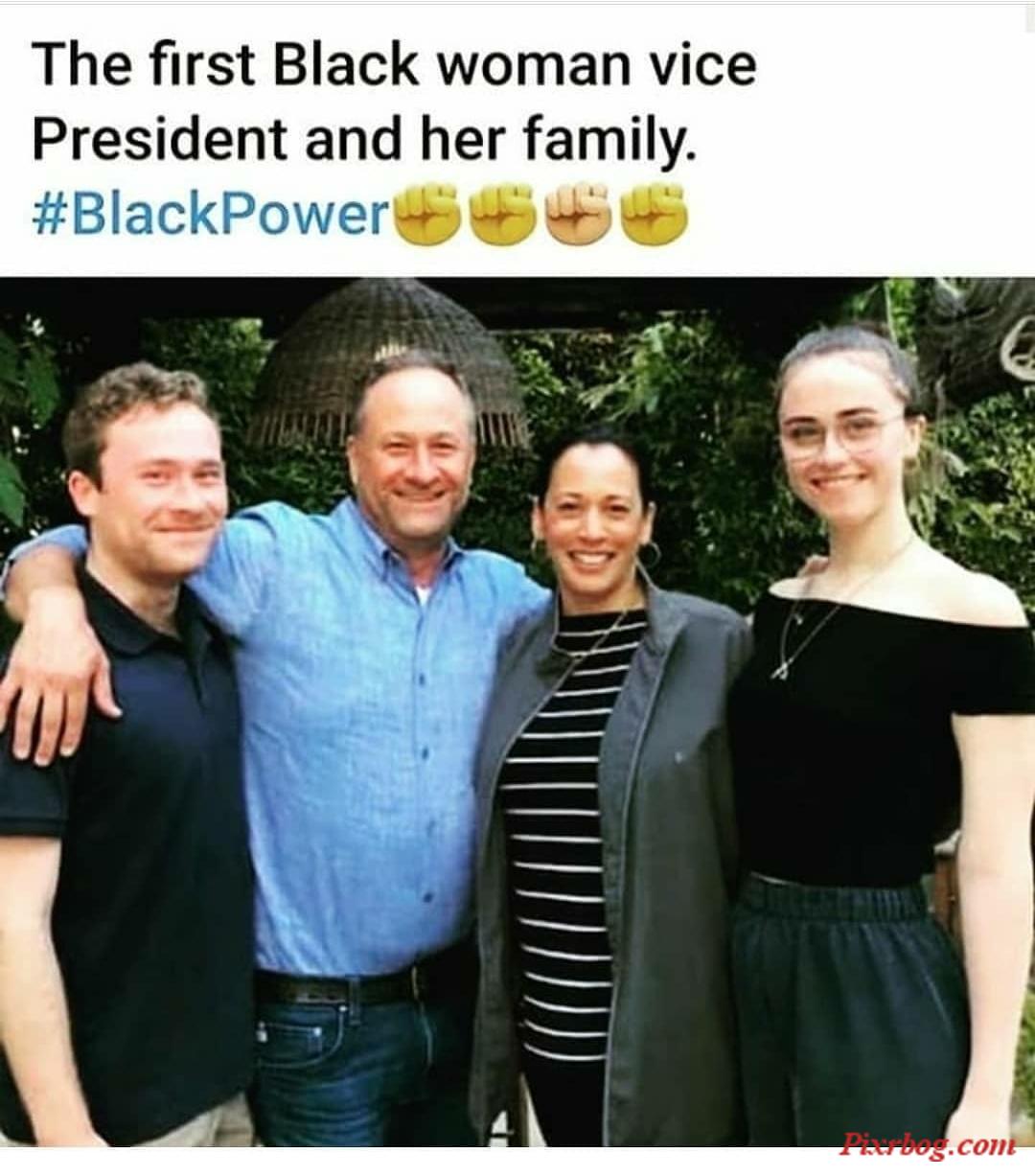Image resolution: width=1035 pixels, height=1176 pixels.
Task: Click the caption line "The first Black woman vice"
Action: pos(394,65)
